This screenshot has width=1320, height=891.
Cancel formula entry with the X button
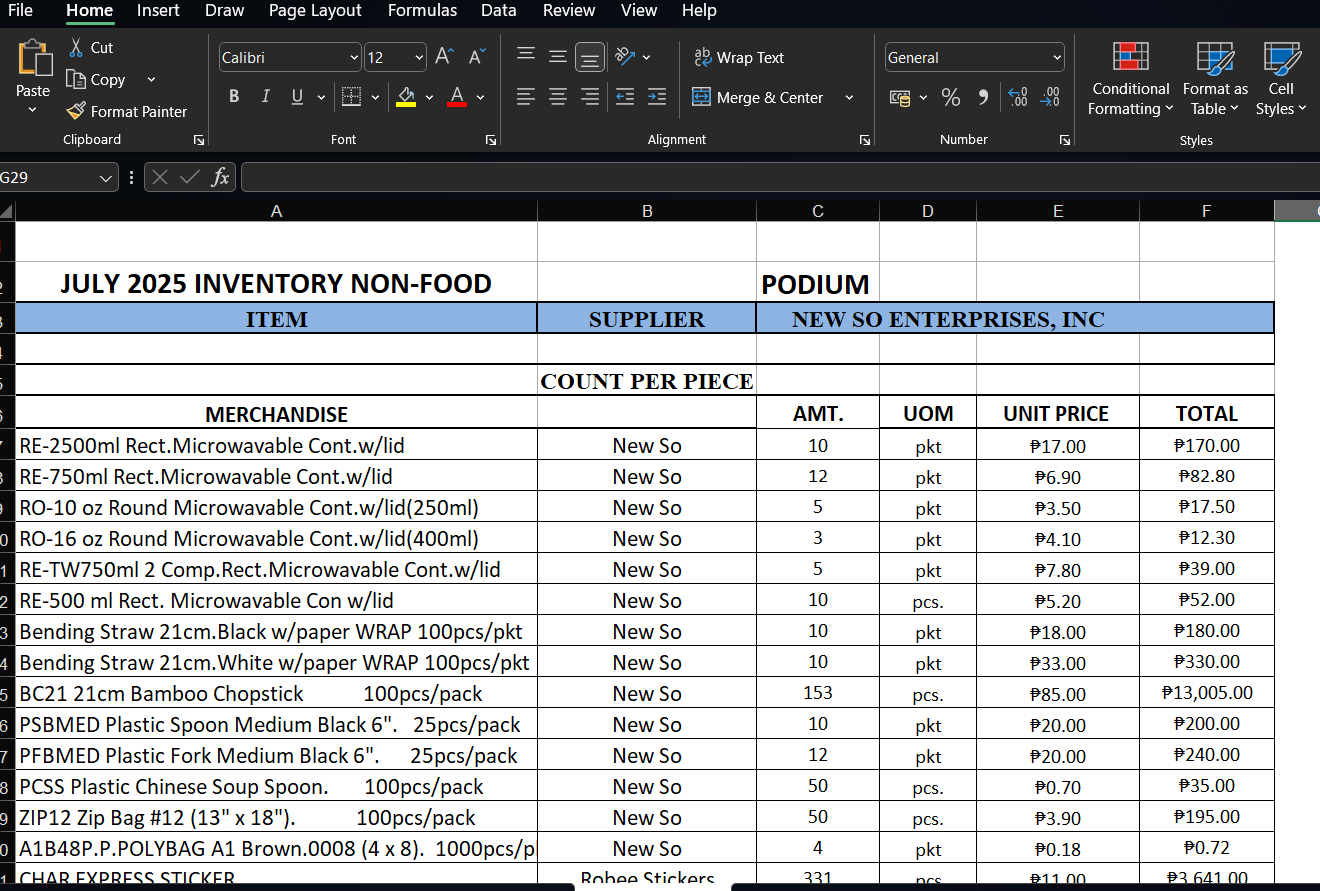tap(160, 178)
